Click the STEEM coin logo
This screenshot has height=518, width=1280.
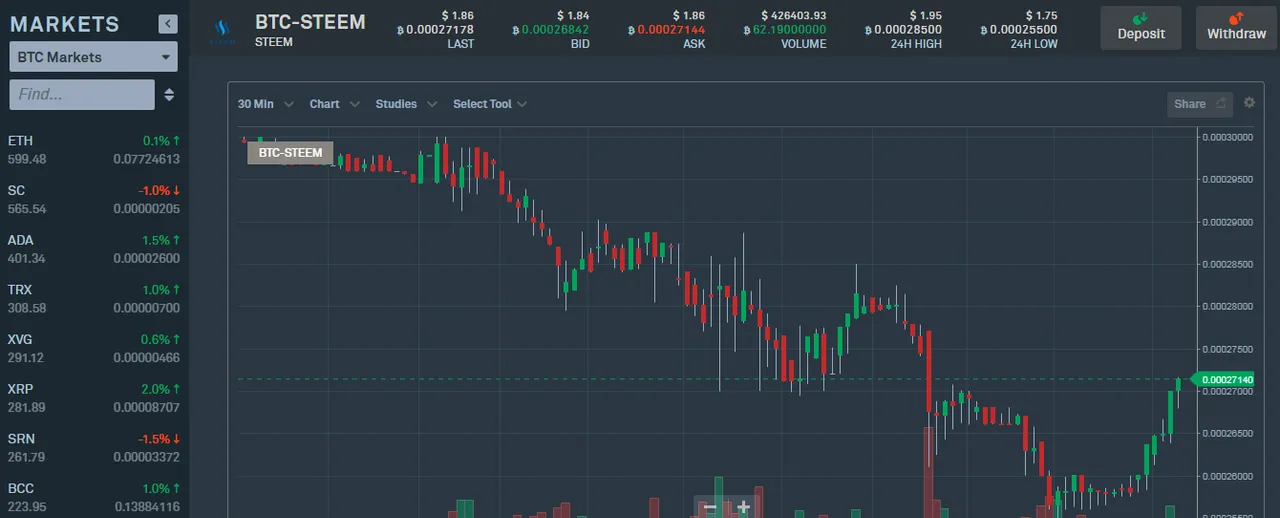222,30
